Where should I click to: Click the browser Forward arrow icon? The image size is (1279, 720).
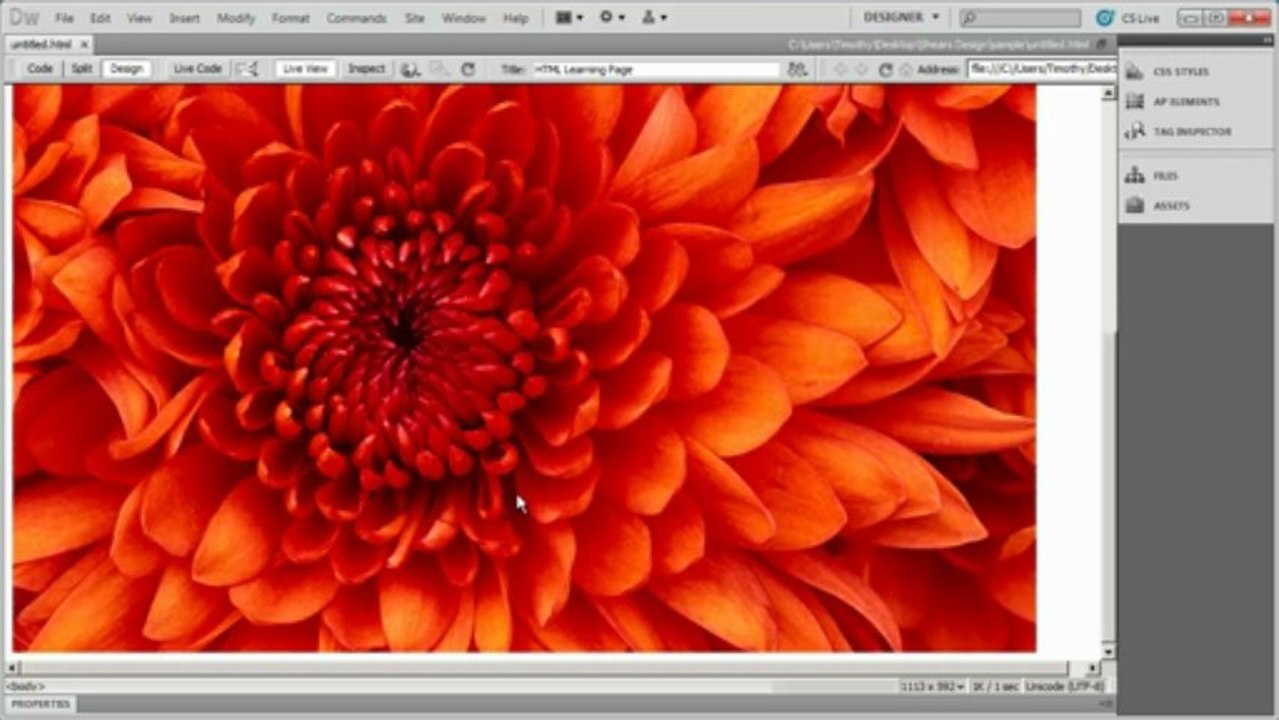(x=862, y=69)
